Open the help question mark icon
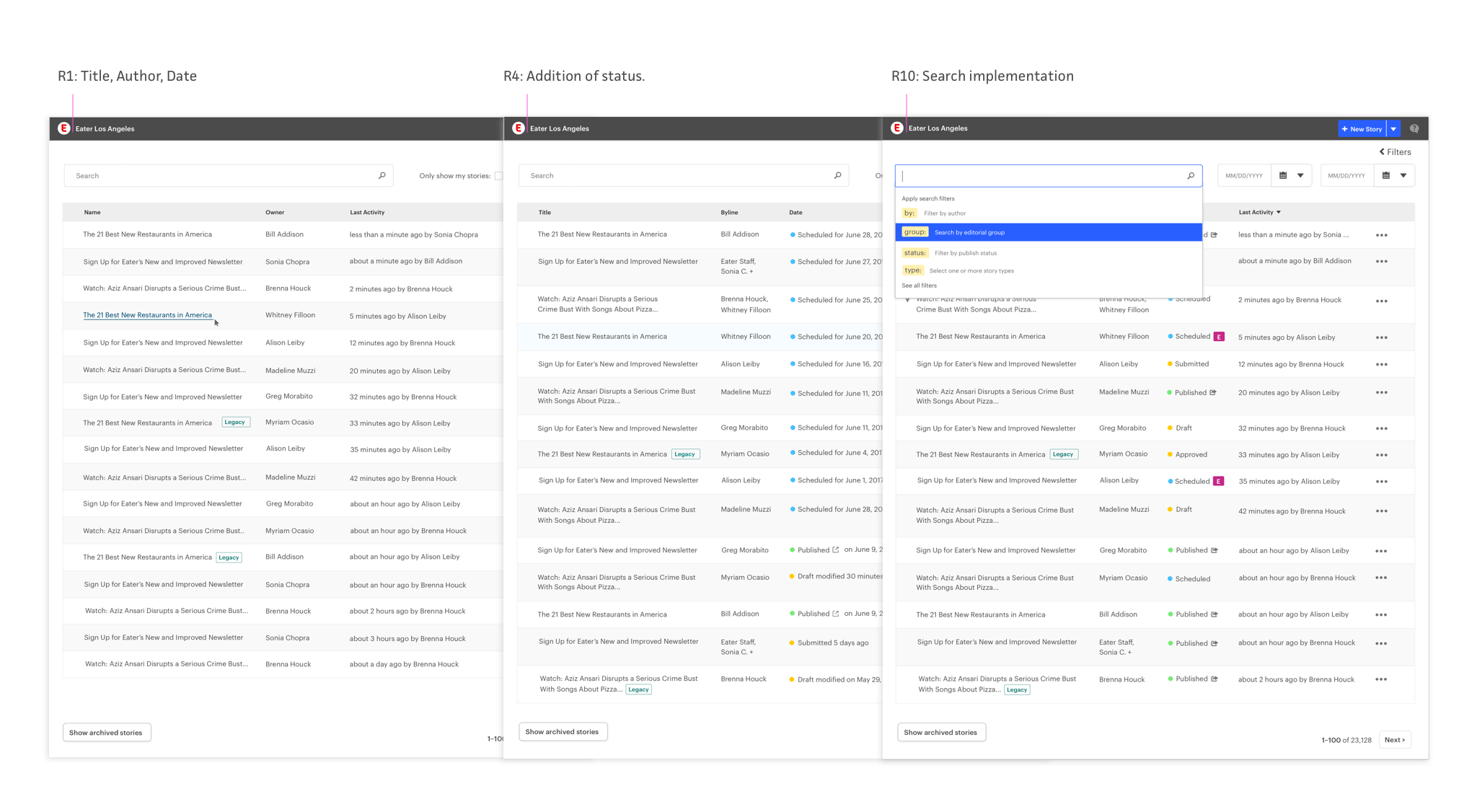Viewport: 1477px width, 812px height. (x=1414, y=129)
